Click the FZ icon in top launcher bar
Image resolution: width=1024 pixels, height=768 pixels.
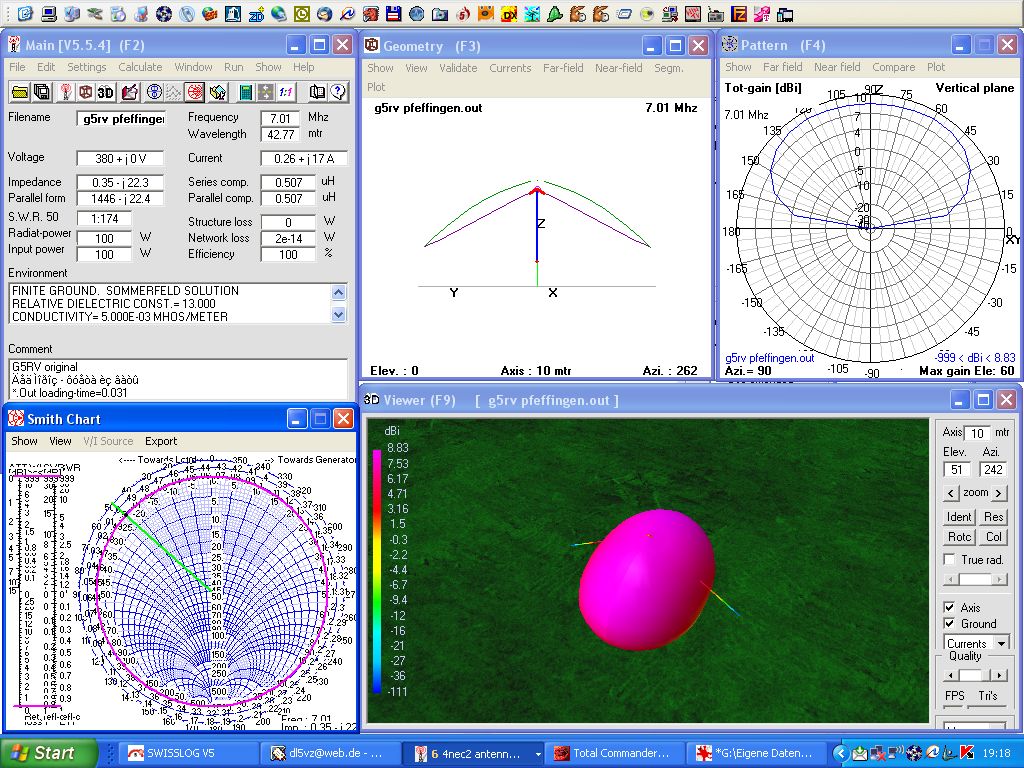pyautogui.click(x=739, y=13)
